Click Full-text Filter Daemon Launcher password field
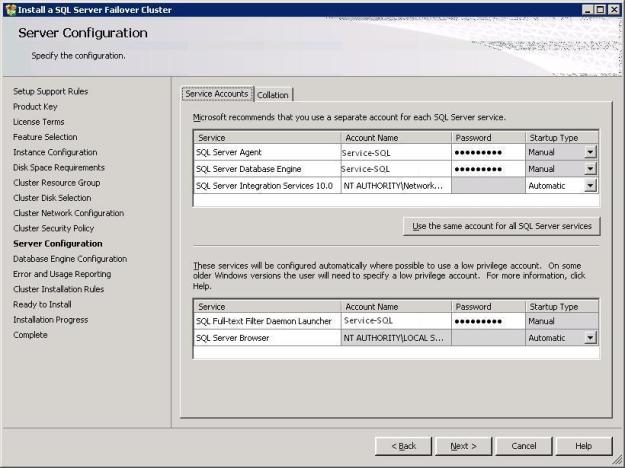The image size is (625, 468). pyautogui.click(x=487, y=321)
